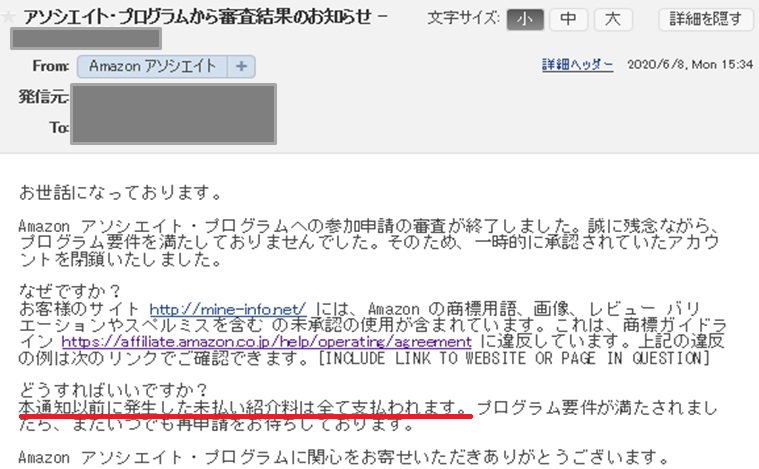Set text size to 小 (small)

pos(525,19)
